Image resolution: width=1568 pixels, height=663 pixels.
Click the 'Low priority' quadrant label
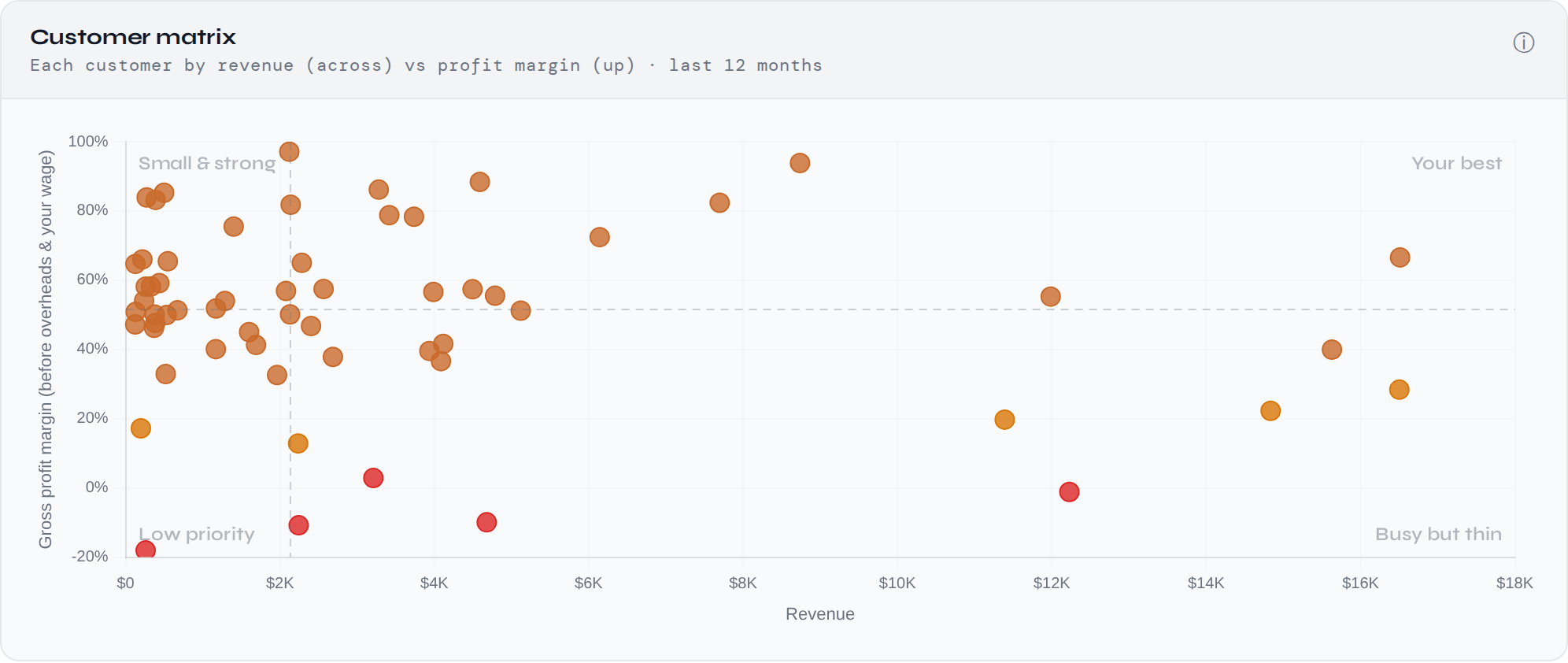(197, 535)
